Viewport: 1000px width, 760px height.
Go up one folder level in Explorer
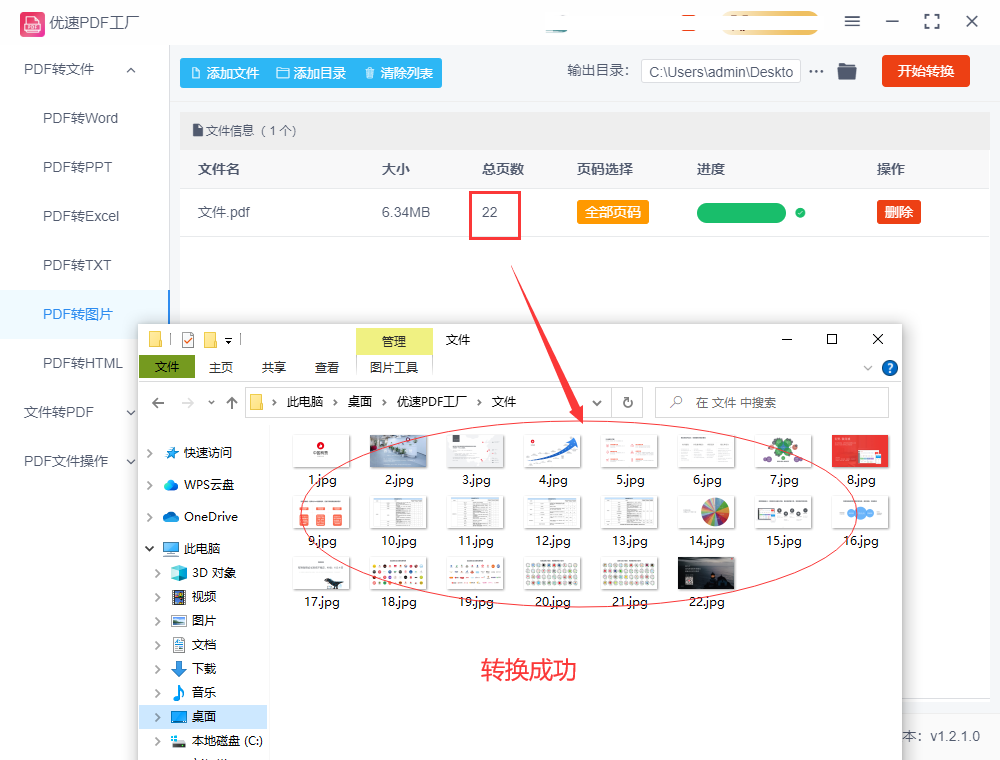[232, 402]
